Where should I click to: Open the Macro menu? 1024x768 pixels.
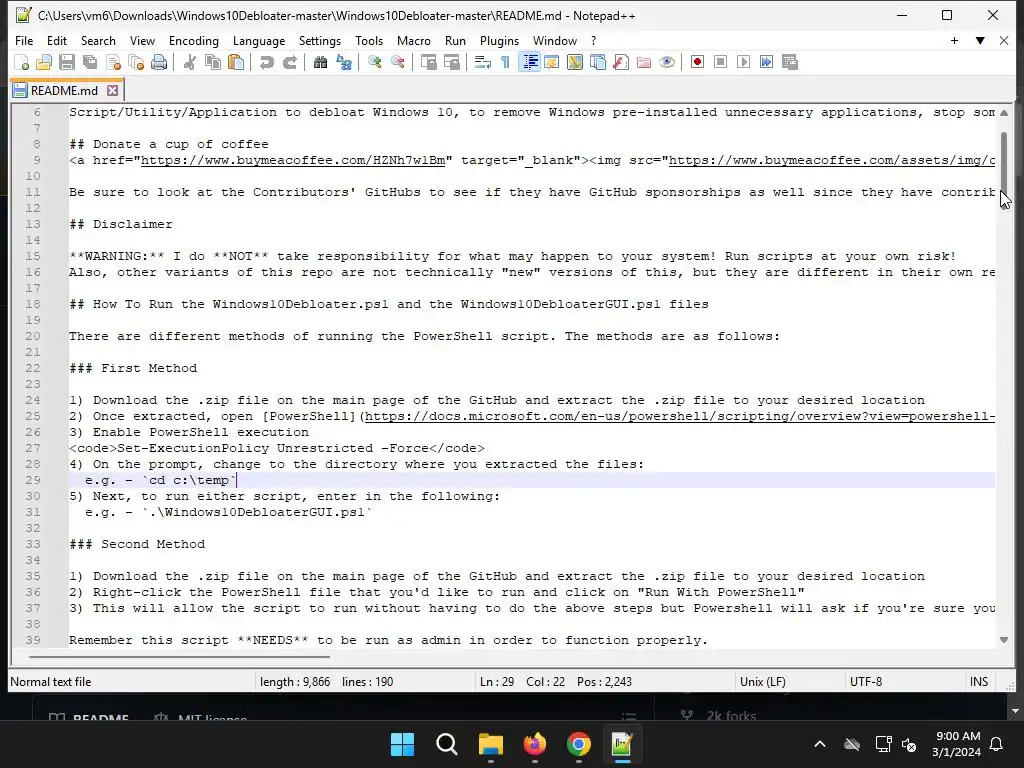tap(414, 40)
